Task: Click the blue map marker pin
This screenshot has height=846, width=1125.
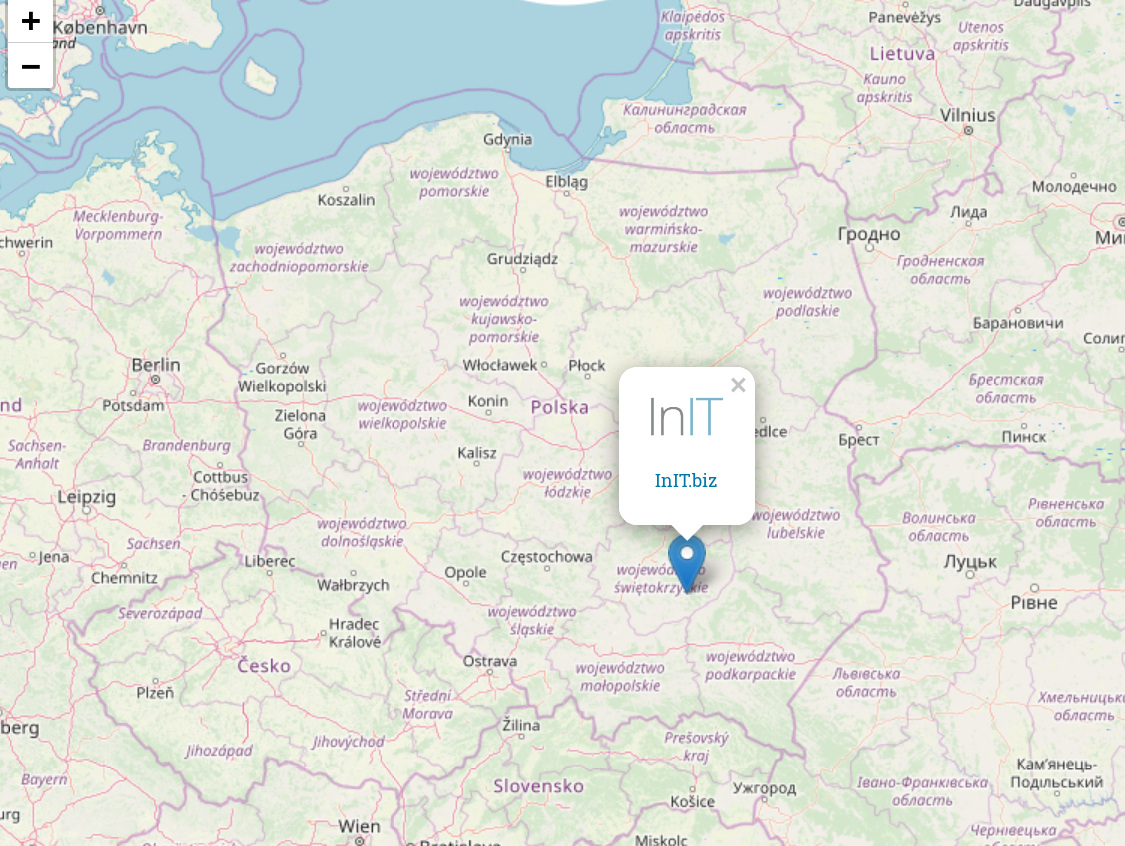Action: (x=687, y=565)
